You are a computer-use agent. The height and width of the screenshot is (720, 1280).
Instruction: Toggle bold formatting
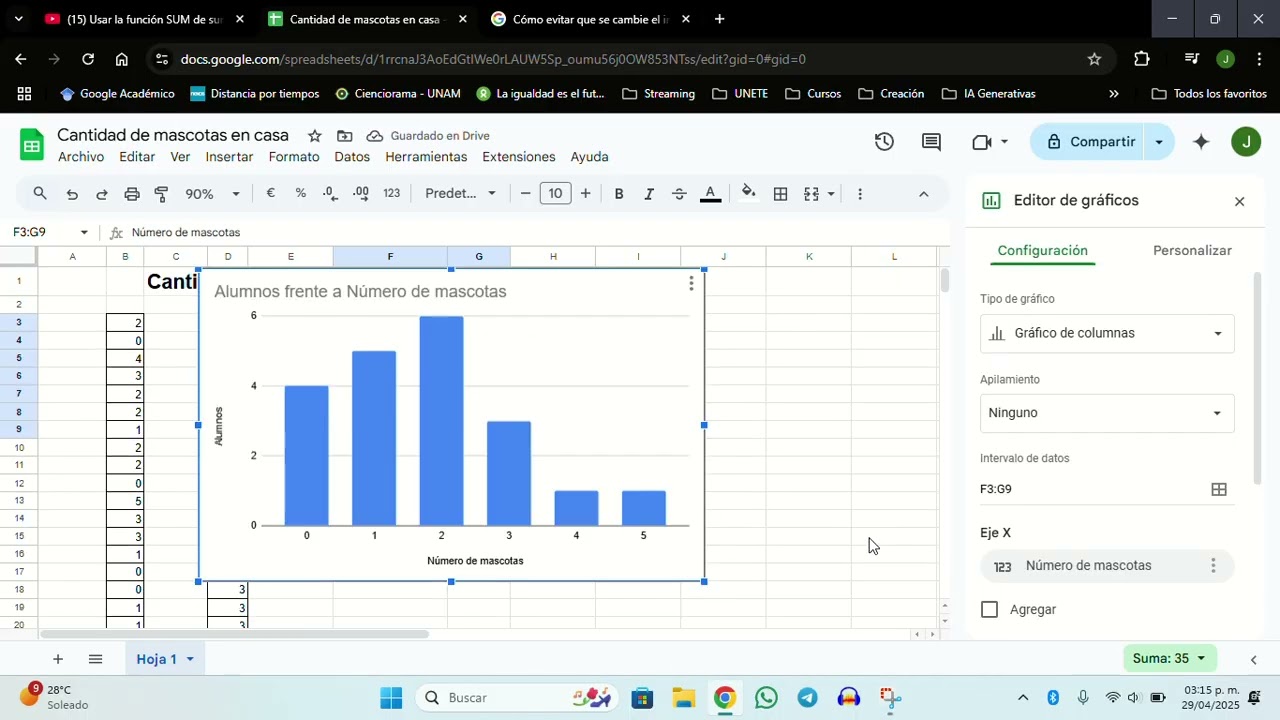click(619, 194)
